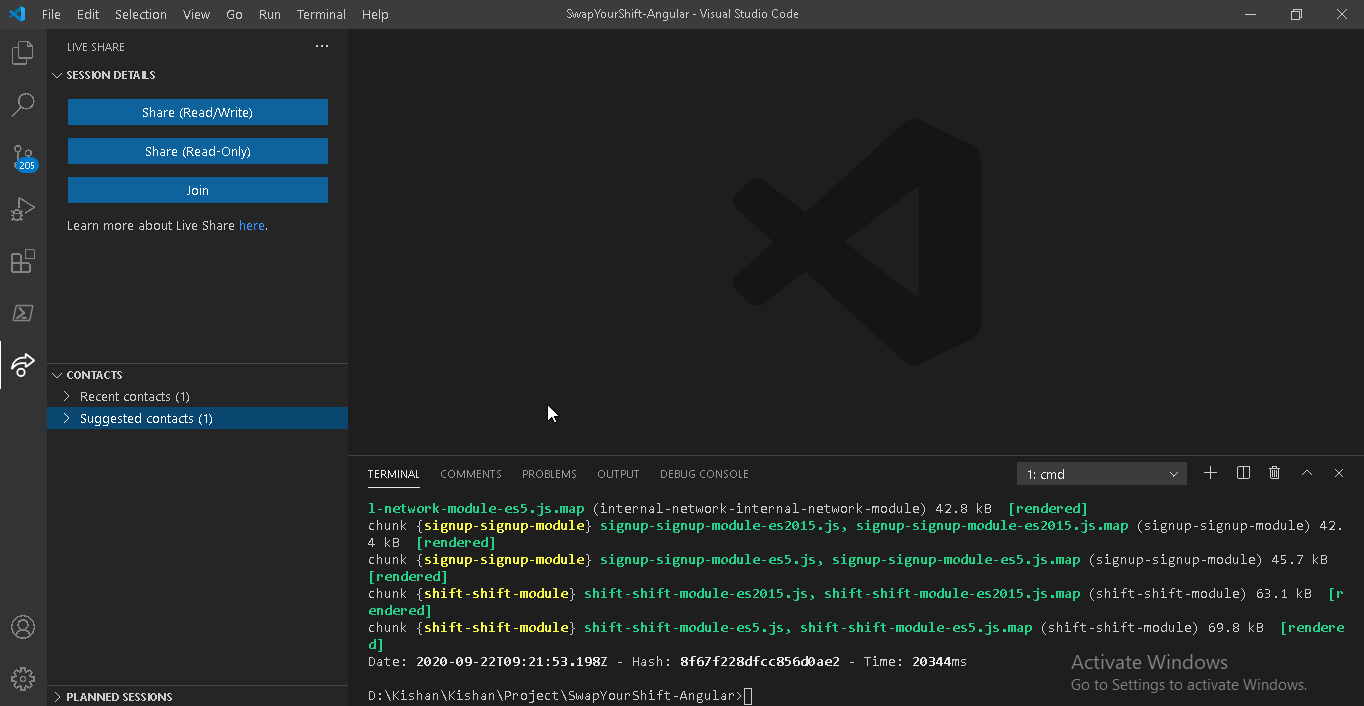Open the Terminal menu in the menu bar
This screenshot has height=706, width=1364.
320,14
